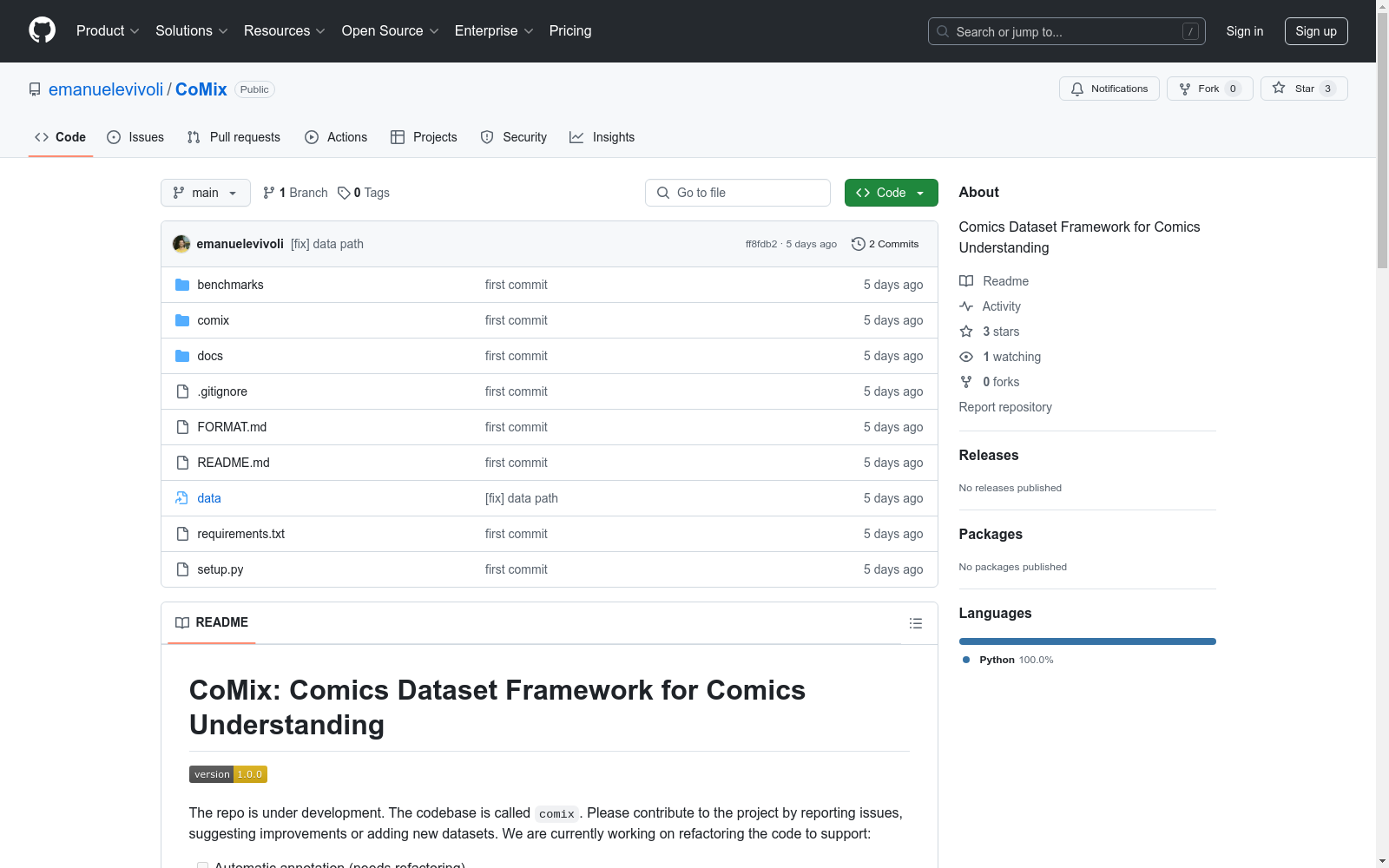Click commit hash ff8fdb2

click(x=761, y=244)
